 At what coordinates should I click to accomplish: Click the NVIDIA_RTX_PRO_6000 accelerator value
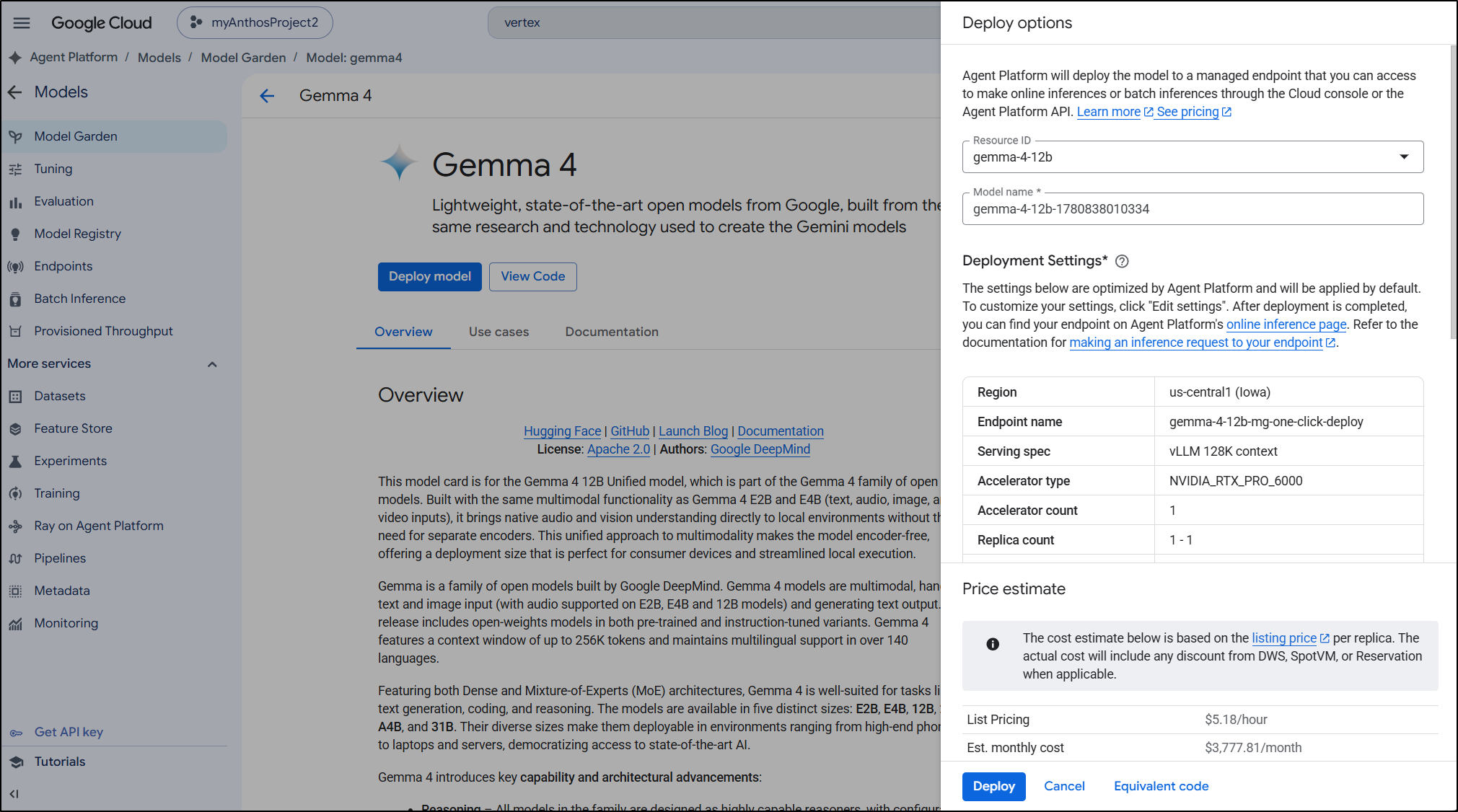click(1236, 481)
